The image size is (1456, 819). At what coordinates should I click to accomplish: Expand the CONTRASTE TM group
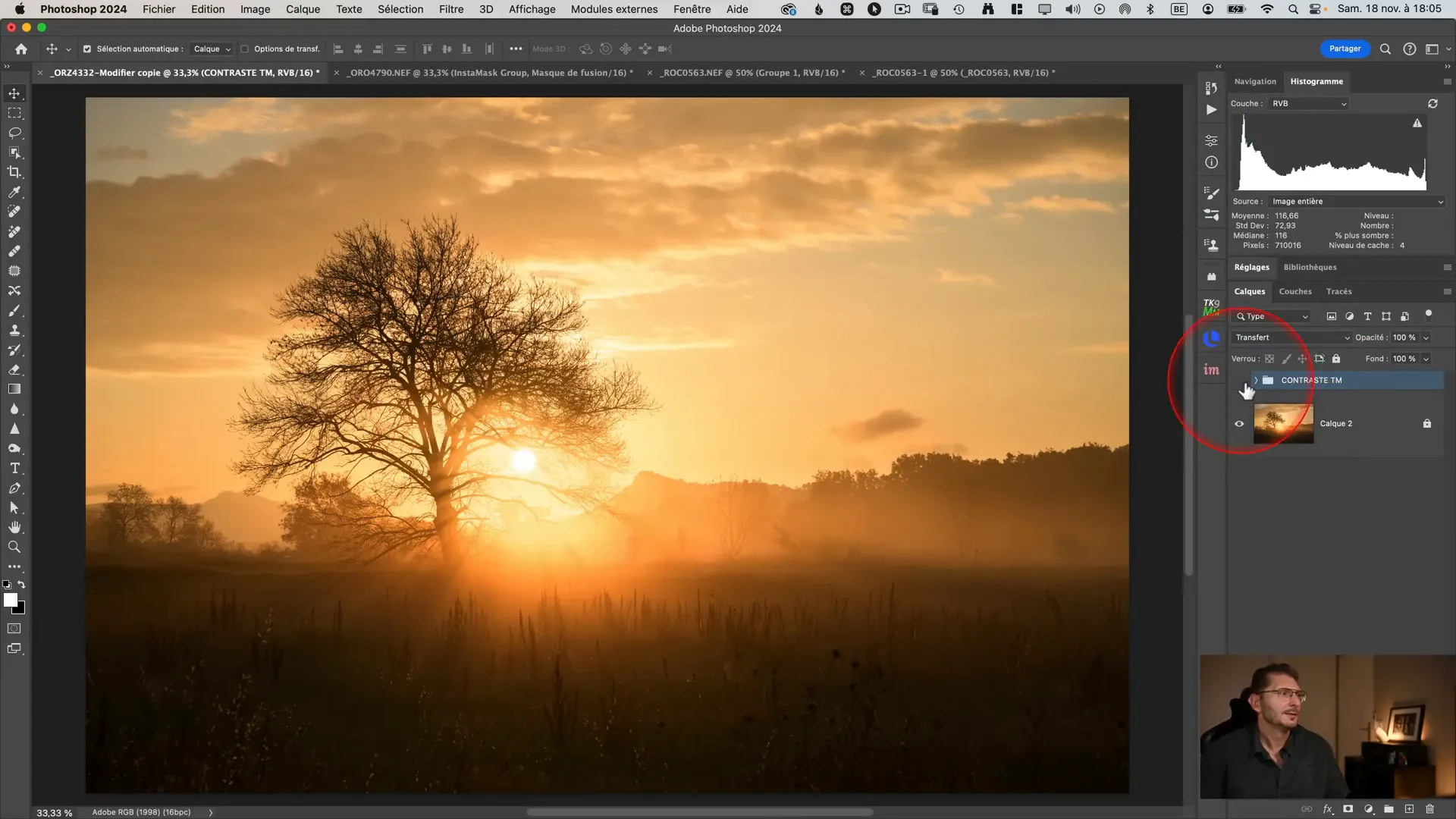pos(1256,380)
